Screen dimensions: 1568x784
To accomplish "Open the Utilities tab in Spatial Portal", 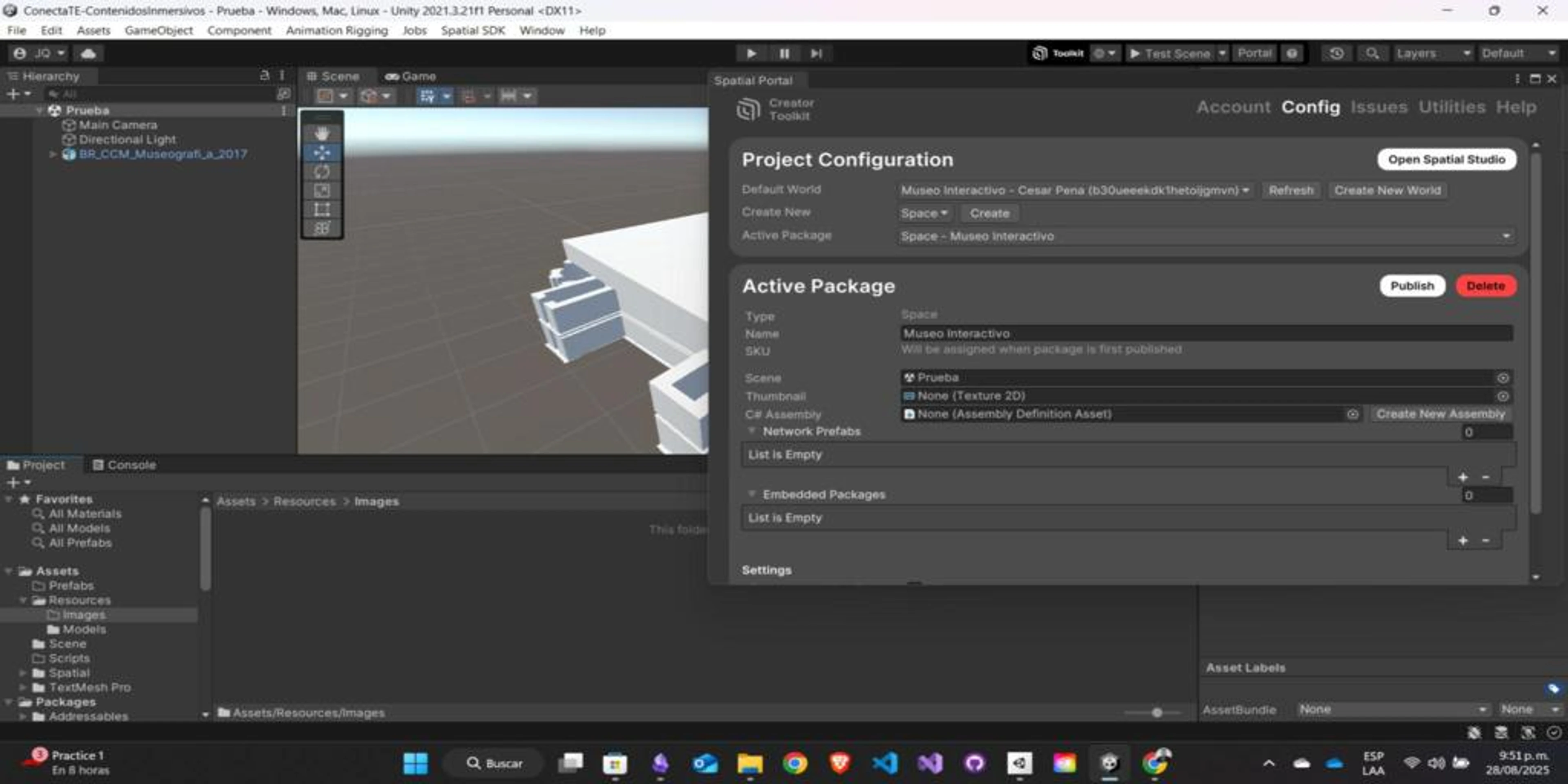I will 1452,107.
